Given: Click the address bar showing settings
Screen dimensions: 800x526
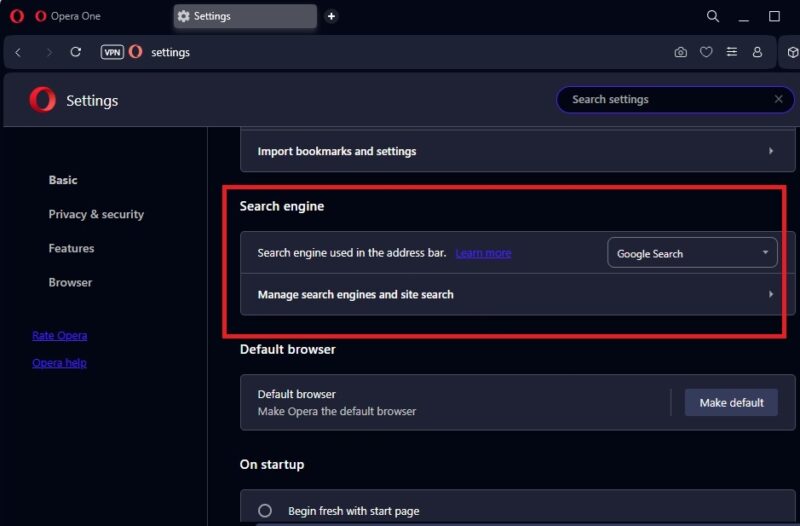Looking at the screenshot, I should click(x=170, y=52).
